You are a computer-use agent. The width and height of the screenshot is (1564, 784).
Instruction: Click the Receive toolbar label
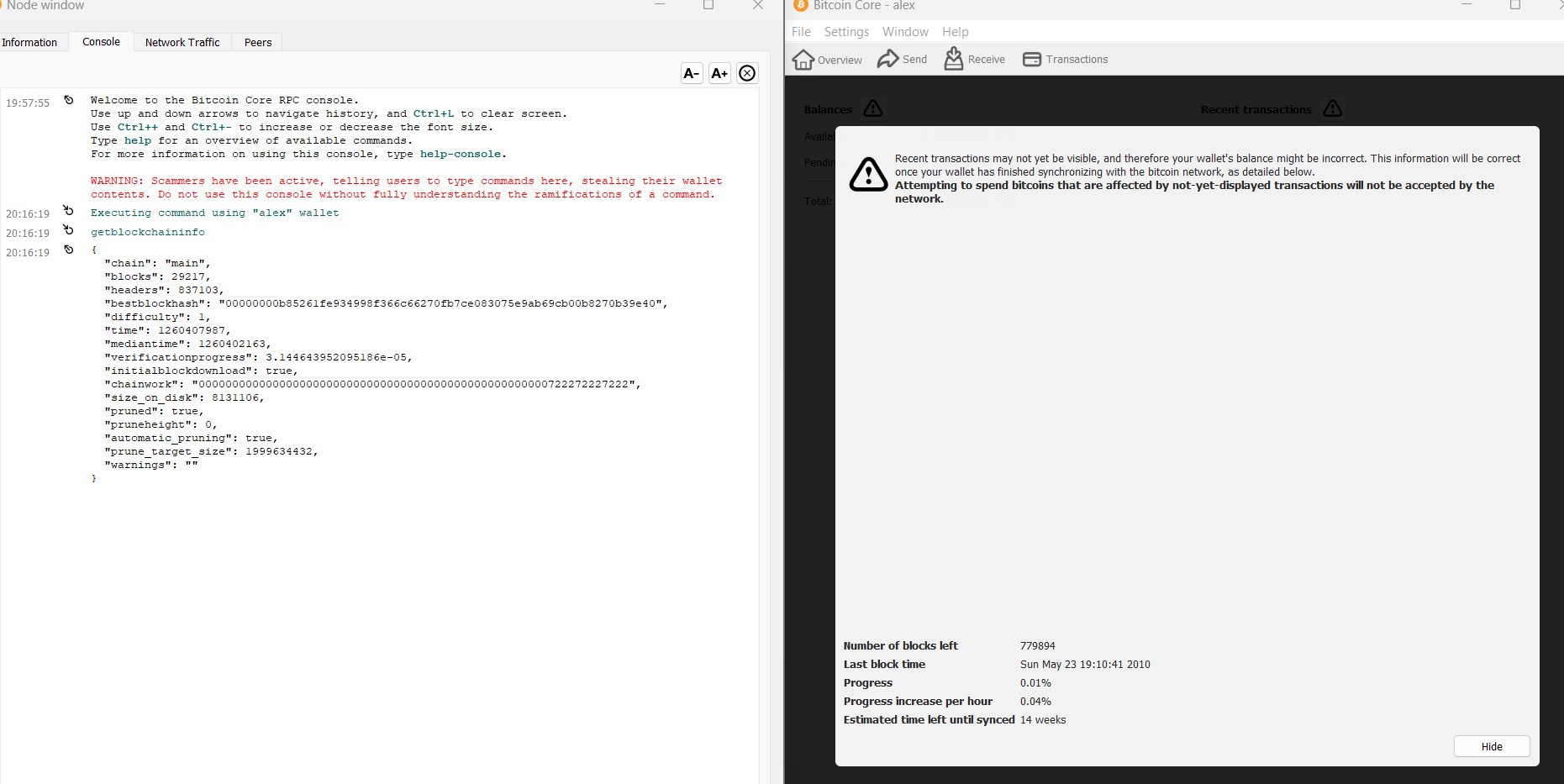987,59
